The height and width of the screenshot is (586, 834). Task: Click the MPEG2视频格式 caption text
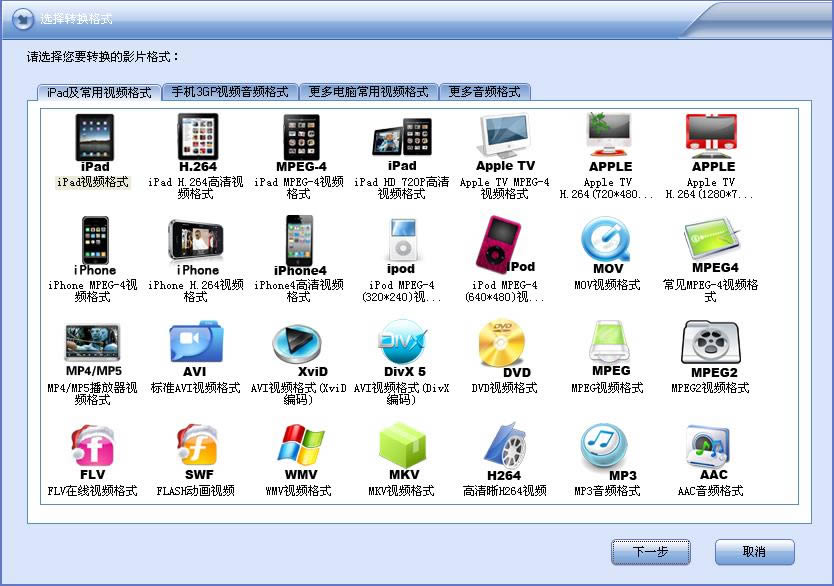click(x=711, y=388)
